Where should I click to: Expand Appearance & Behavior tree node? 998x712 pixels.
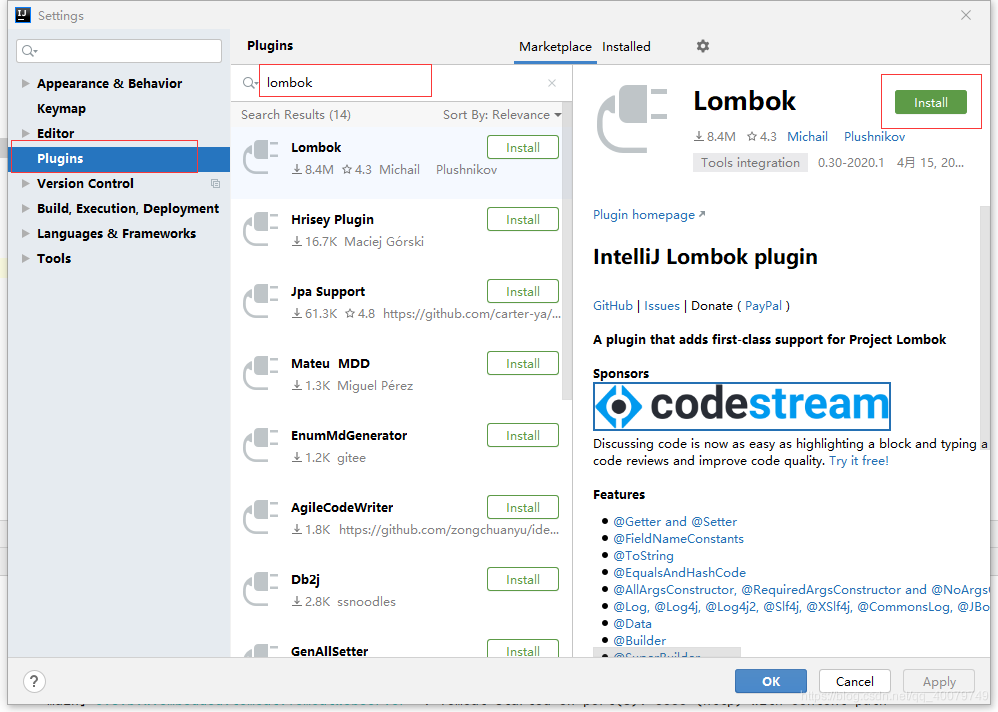pos(25,83)
